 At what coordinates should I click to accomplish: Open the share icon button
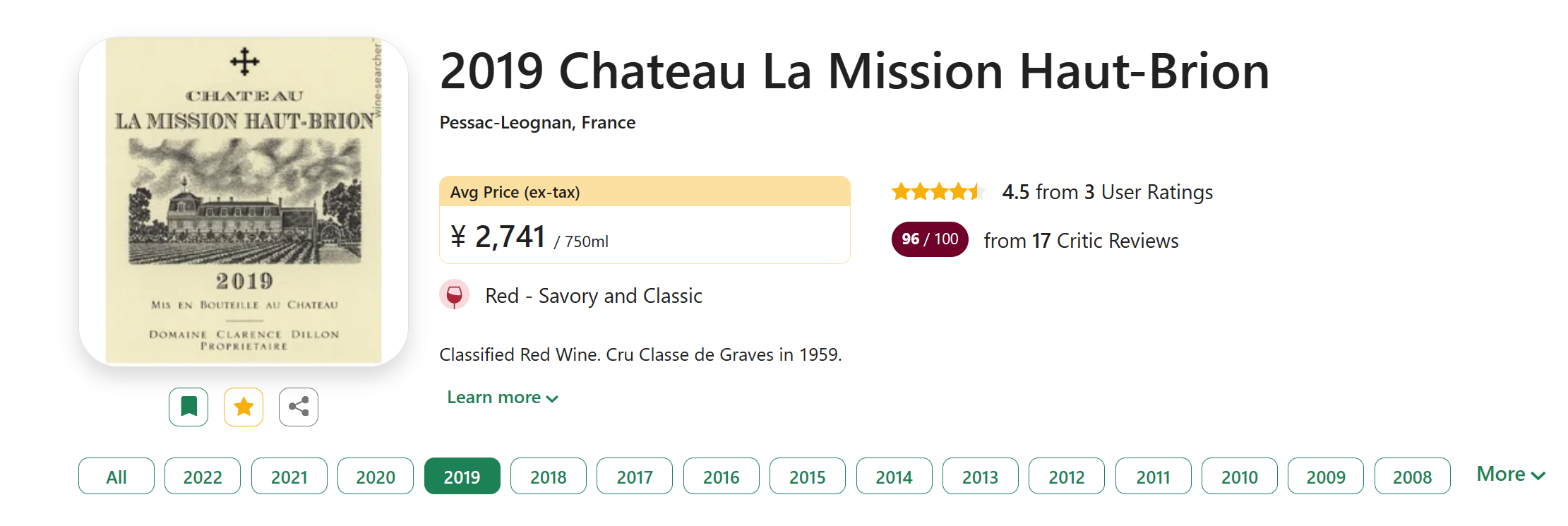299,407
